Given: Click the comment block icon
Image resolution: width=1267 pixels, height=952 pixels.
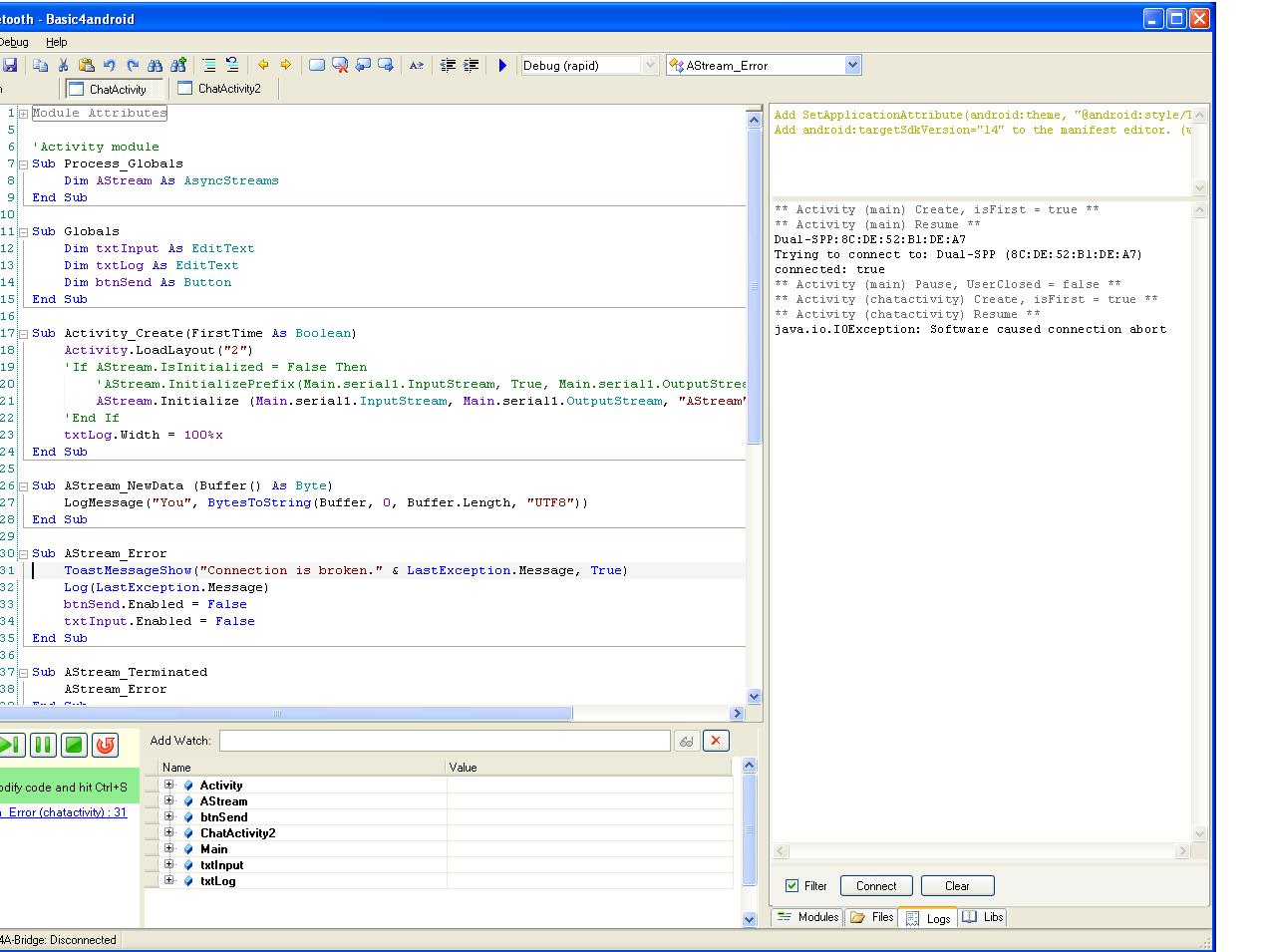Looking at the screenshot, I should coord(448,65).
